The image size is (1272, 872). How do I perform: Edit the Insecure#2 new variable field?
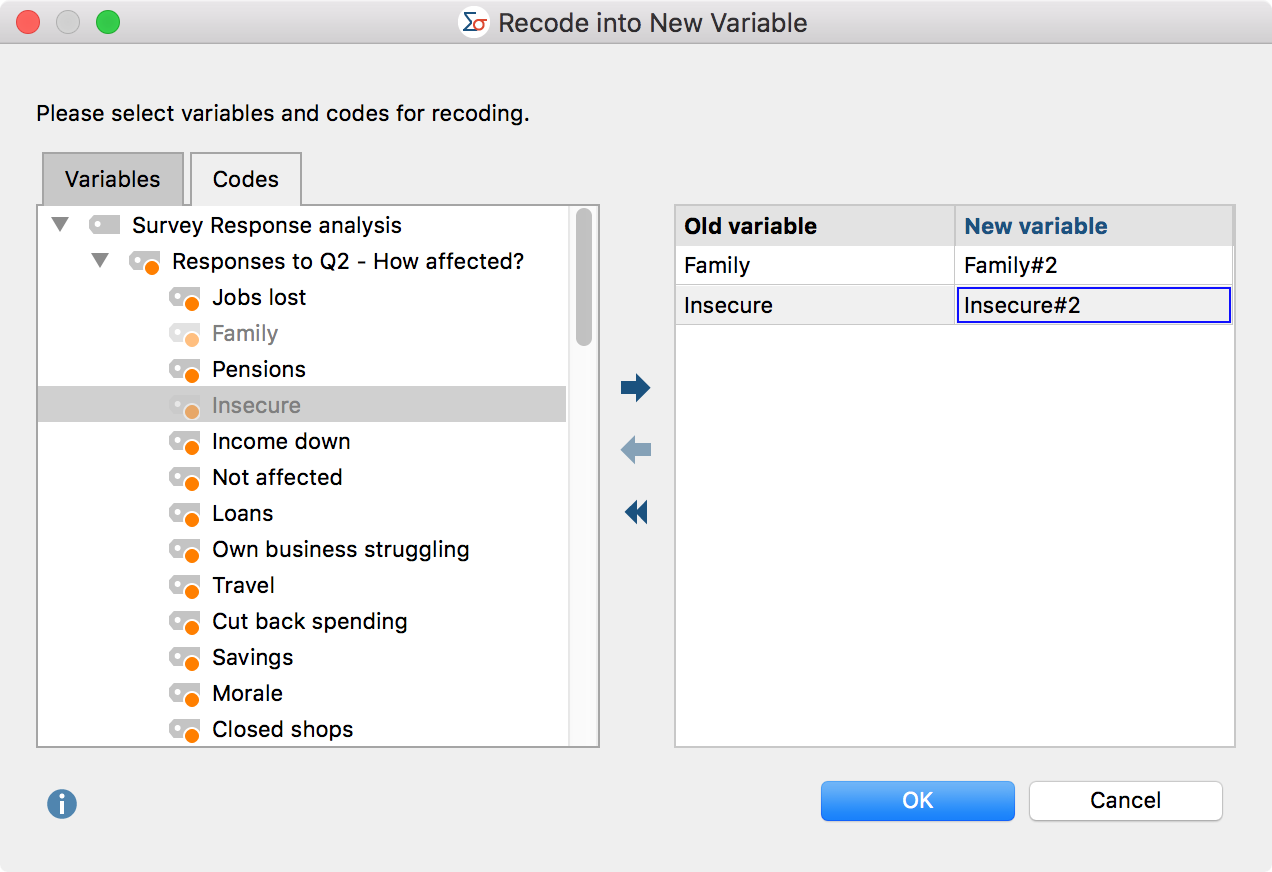tap(1093, 306)
